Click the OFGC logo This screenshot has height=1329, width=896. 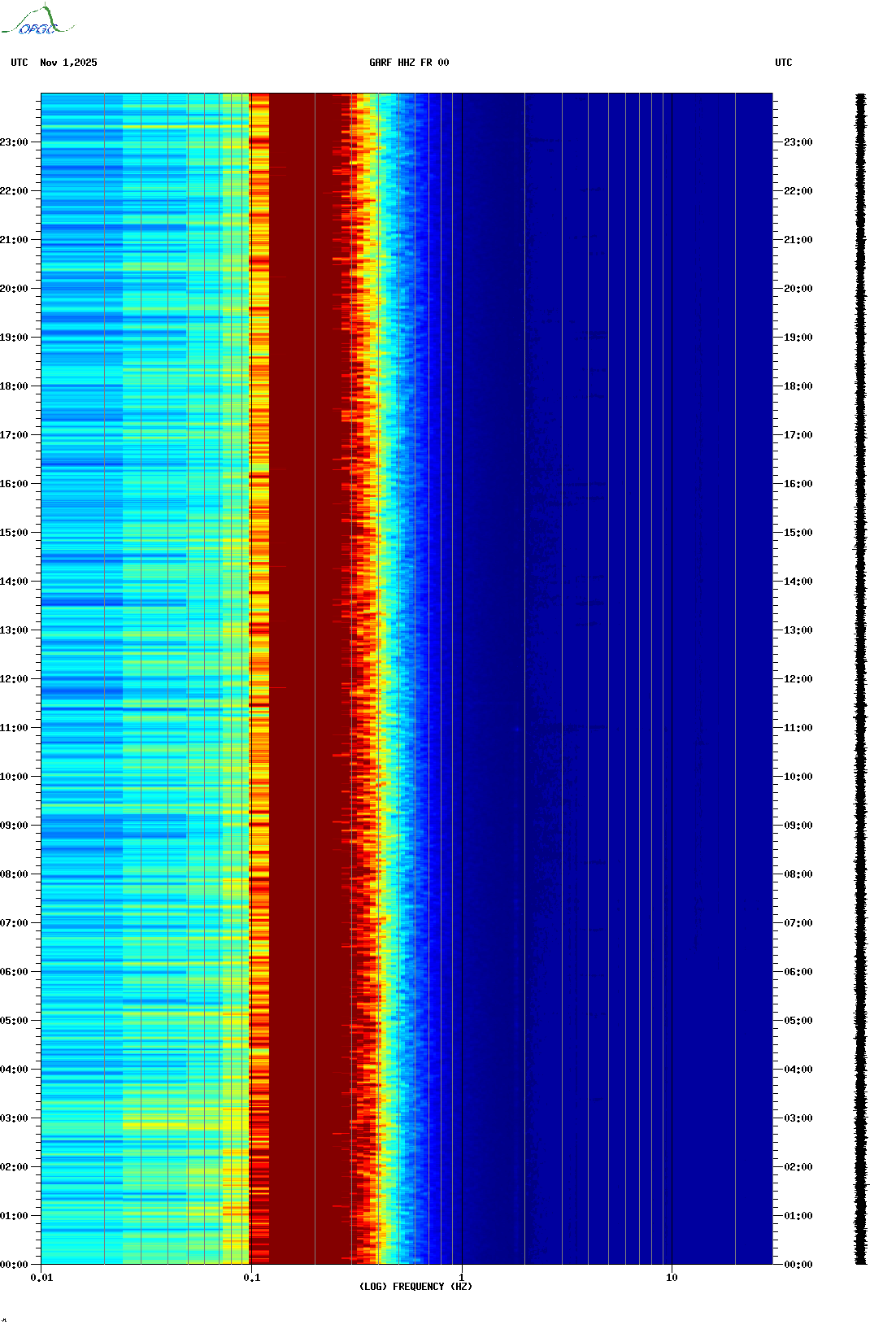pyautogui.click(x=37, y=20)
